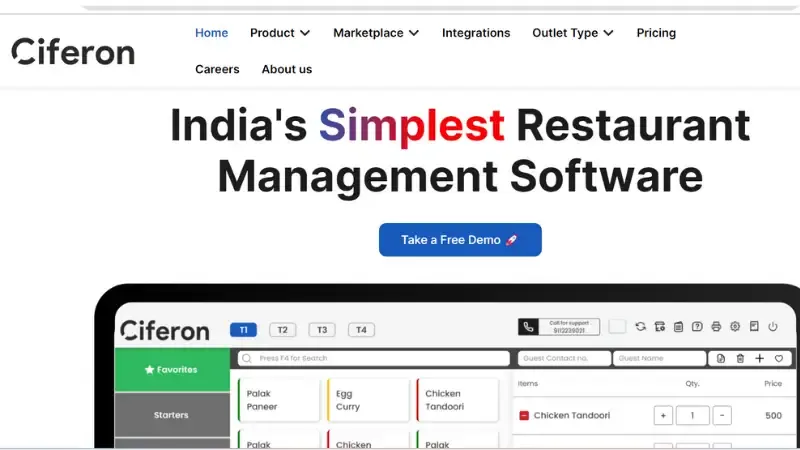The image size is (800, 450).
Task: Select table tab T3
Action: [x=322, y=330]
